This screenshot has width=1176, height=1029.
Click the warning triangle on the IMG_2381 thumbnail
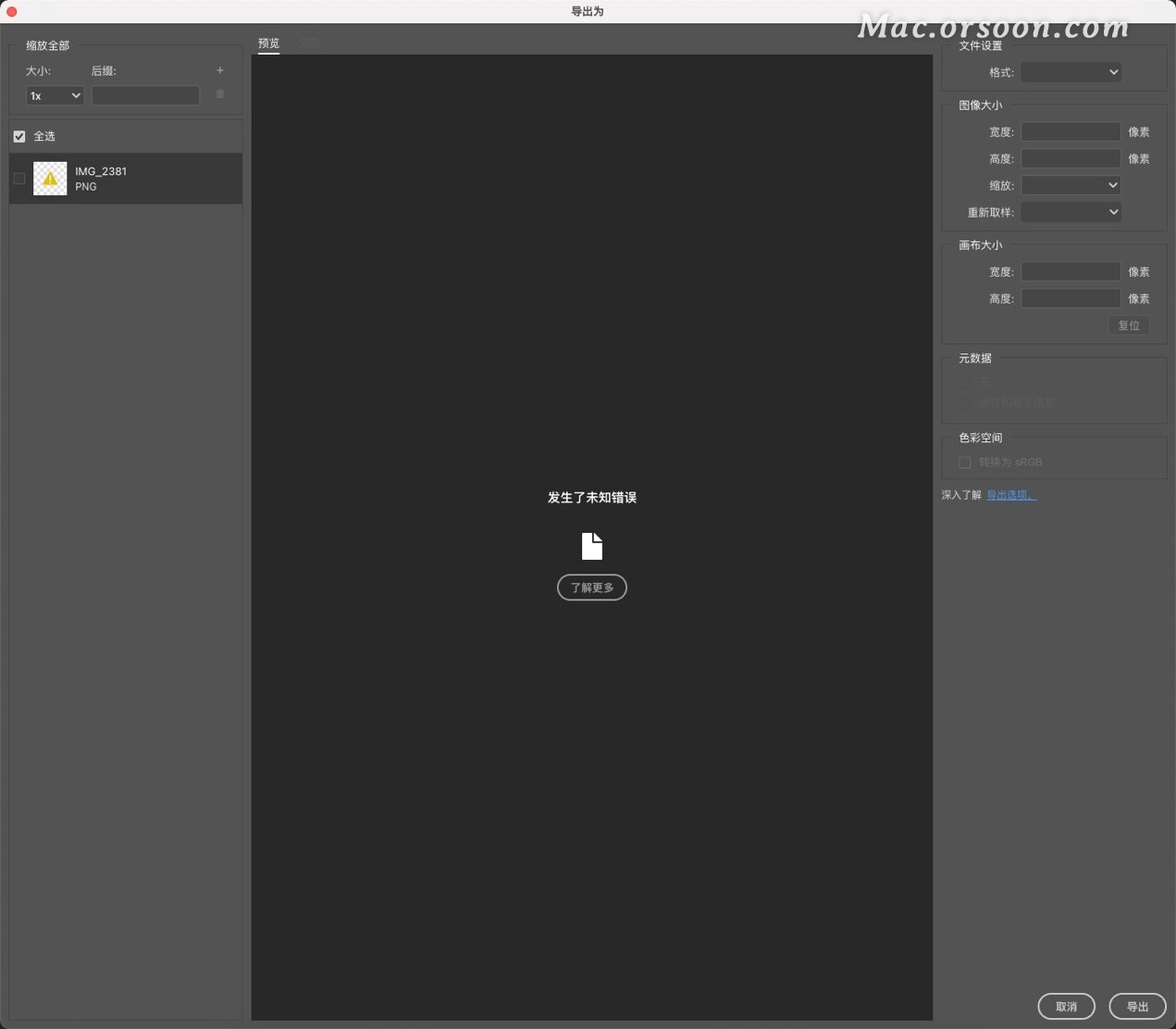click(50, 178)
